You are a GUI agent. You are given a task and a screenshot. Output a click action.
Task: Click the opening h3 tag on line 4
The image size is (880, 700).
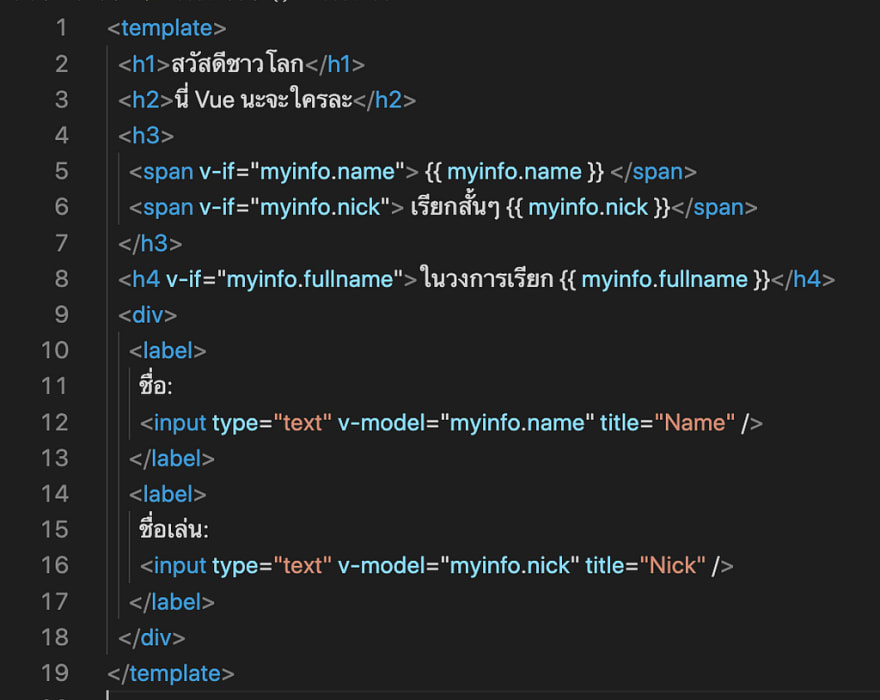click(x=146, y=136)
